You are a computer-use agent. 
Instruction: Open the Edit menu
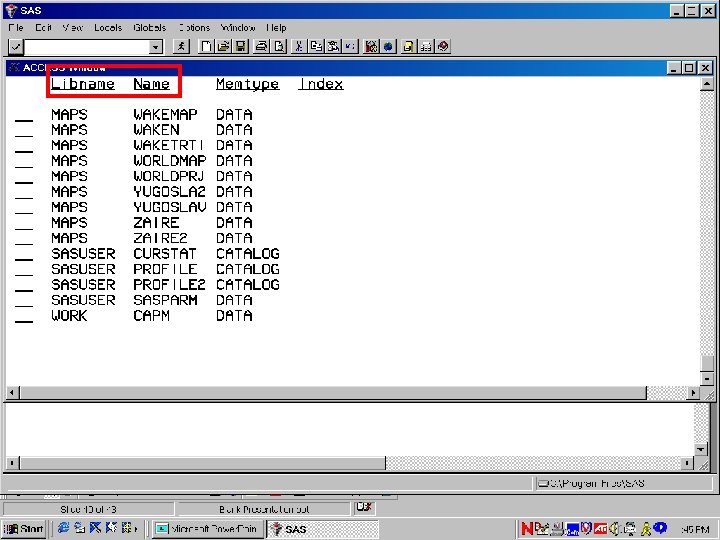click(44, 28)
